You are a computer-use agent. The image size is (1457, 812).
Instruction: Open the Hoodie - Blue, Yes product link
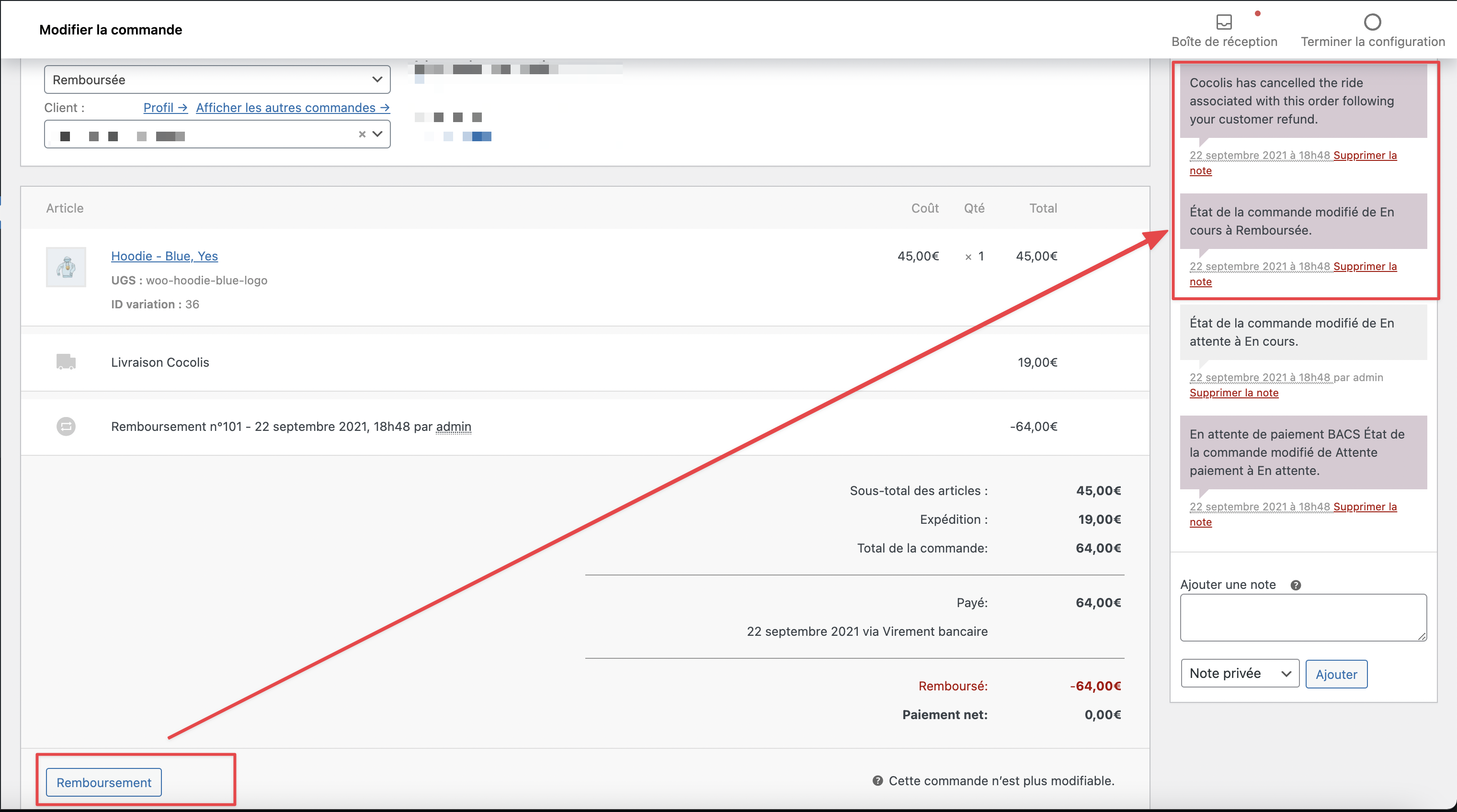[164, 256]
